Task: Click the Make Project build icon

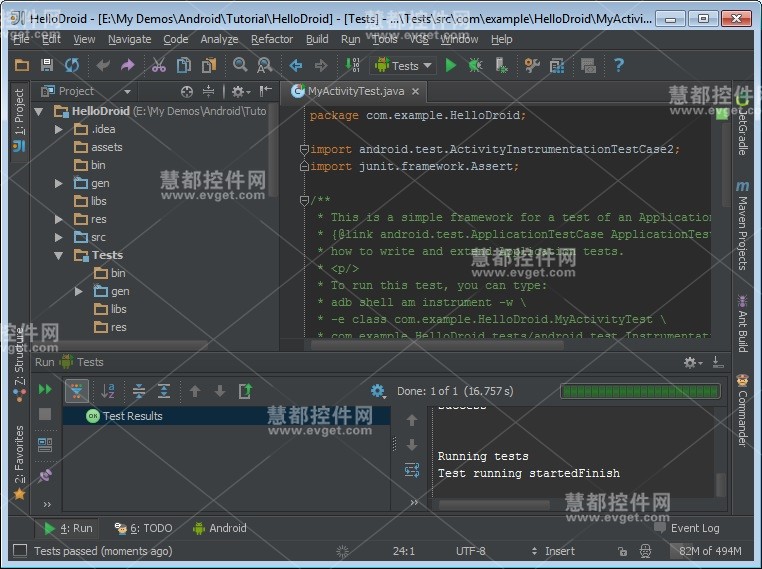Action: point(352,65)
